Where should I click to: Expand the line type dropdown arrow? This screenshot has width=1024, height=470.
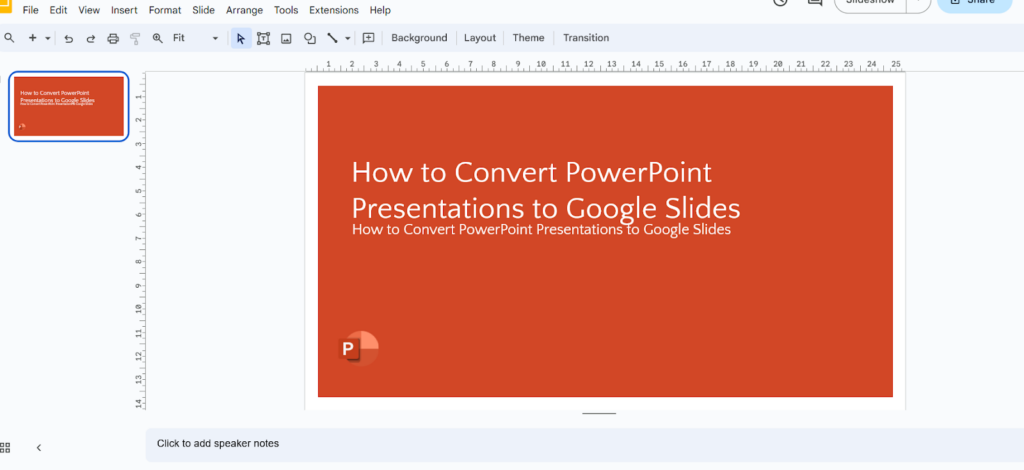pos(347,38)
